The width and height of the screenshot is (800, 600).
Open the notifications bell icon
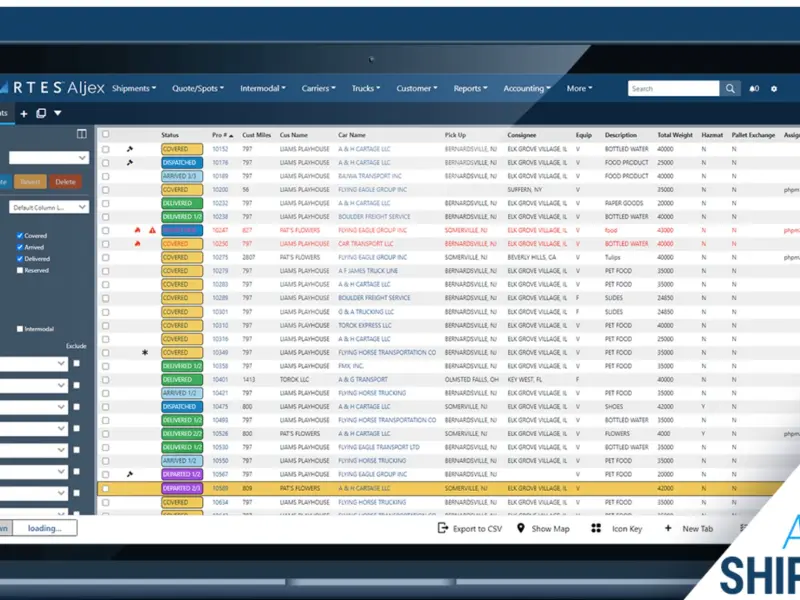point(754,89)
